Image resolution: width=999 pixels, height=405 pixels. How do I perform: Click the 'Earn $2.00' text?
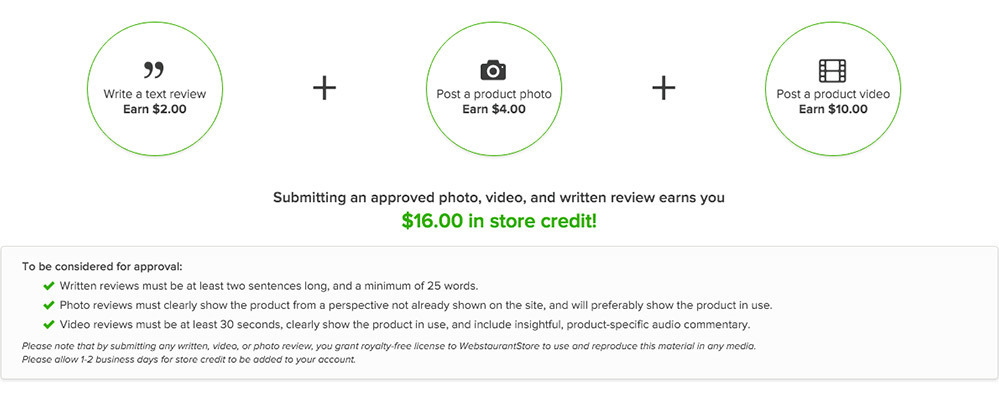click(x=155, y=109)
